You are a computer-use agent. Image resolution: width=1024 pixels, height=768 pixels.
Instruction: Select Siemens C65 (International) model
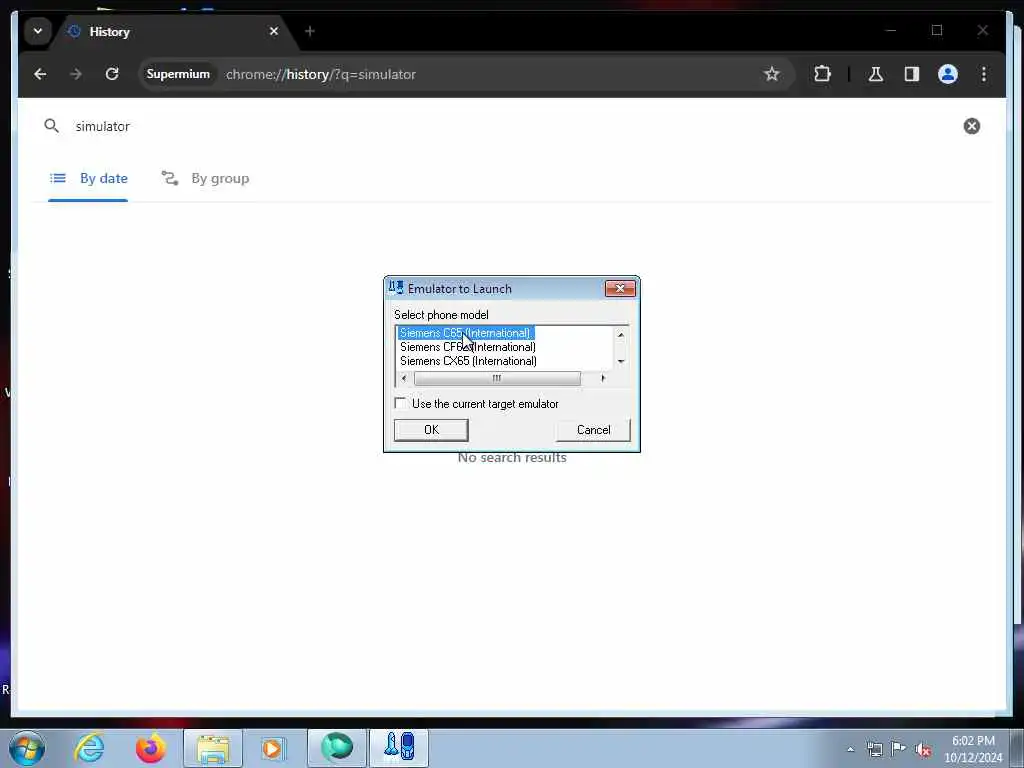[465, 333]
